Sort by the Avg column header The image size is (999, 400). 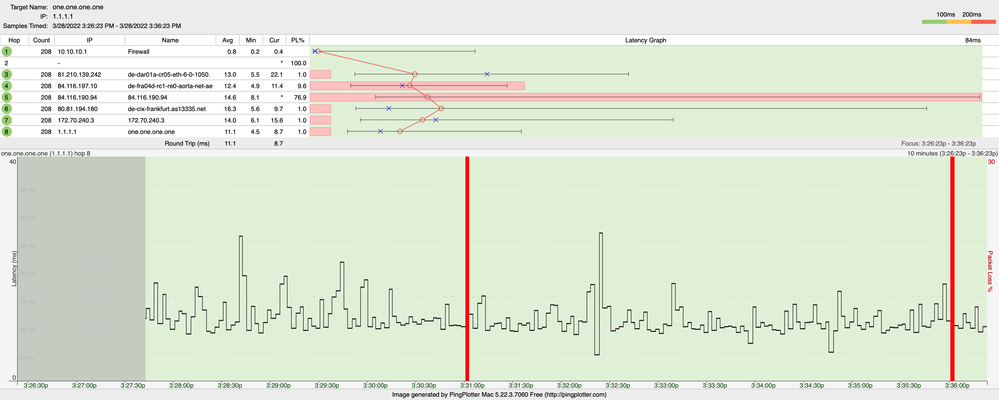(227, 40)
